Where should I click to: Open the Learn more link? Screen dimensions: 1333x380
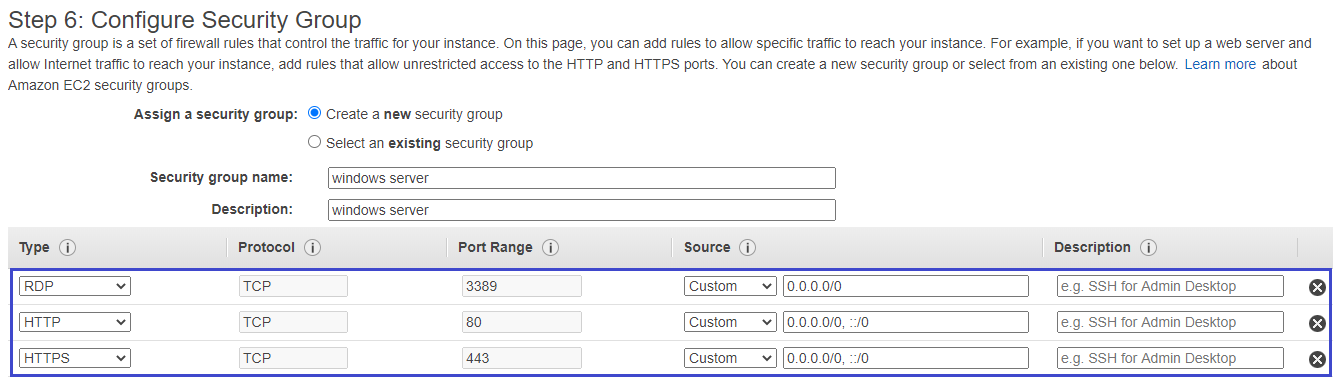coord(1220,64)
